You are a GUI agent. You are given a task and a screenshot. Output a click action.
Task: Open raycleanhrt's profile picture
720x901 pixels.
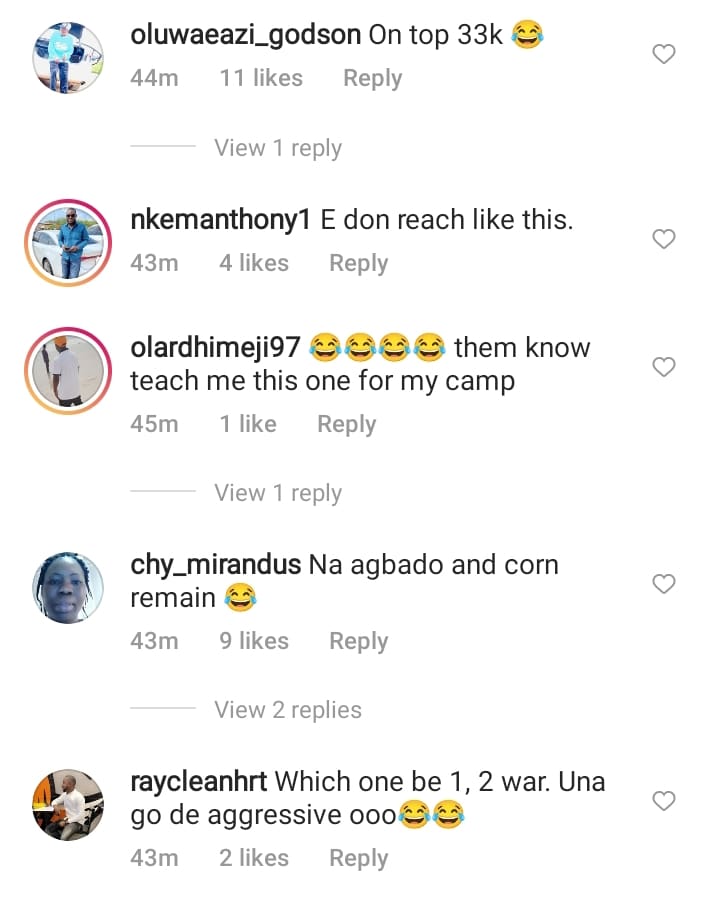coord(68,804)
